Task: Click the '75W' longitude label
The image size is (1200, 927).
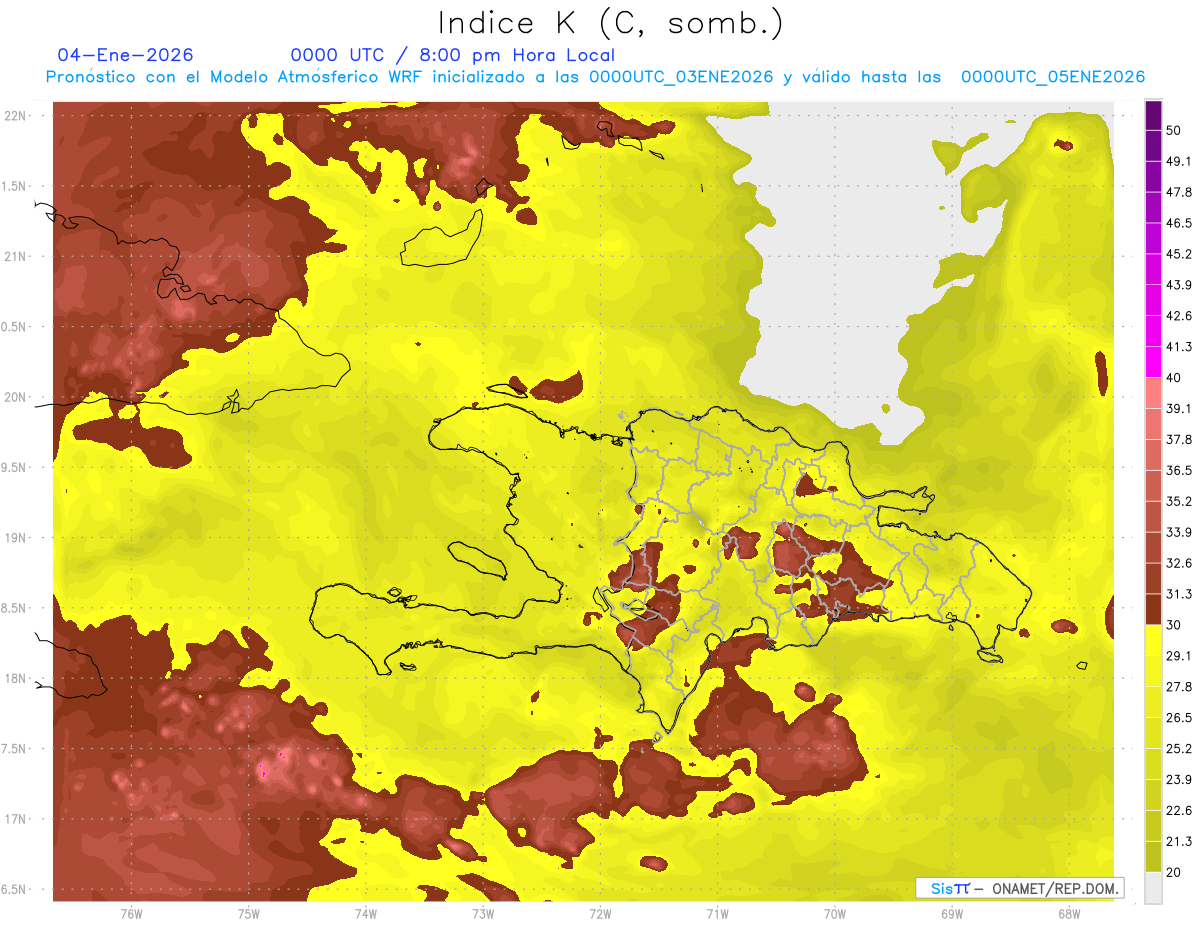Action: click(x=249, y=914)
